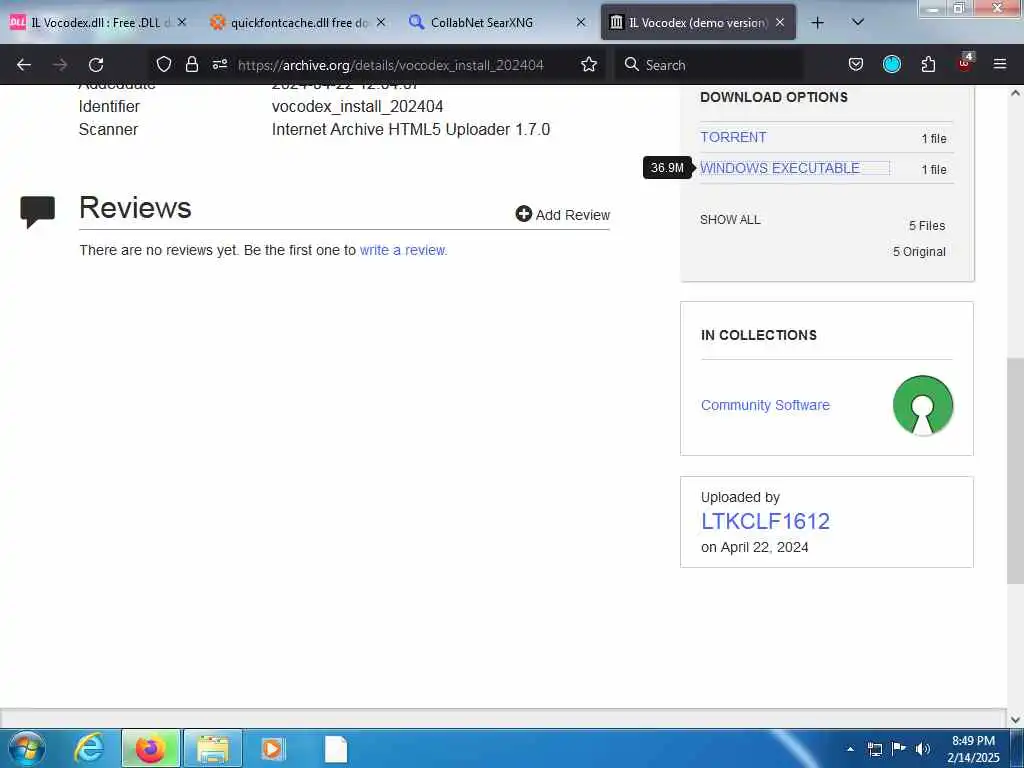This screenshot has height=768, width=1024.
Task: Click the archive.org address bar URL
Action: (391, 65)
